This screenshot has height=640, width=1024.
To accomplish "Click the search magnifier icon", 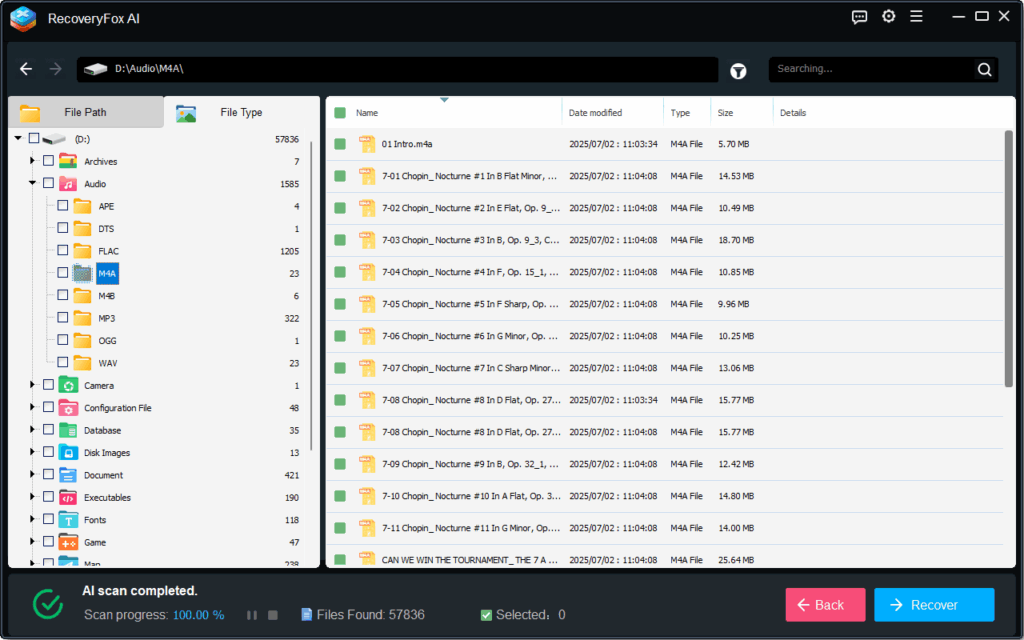I will click(x=984, y=69).
